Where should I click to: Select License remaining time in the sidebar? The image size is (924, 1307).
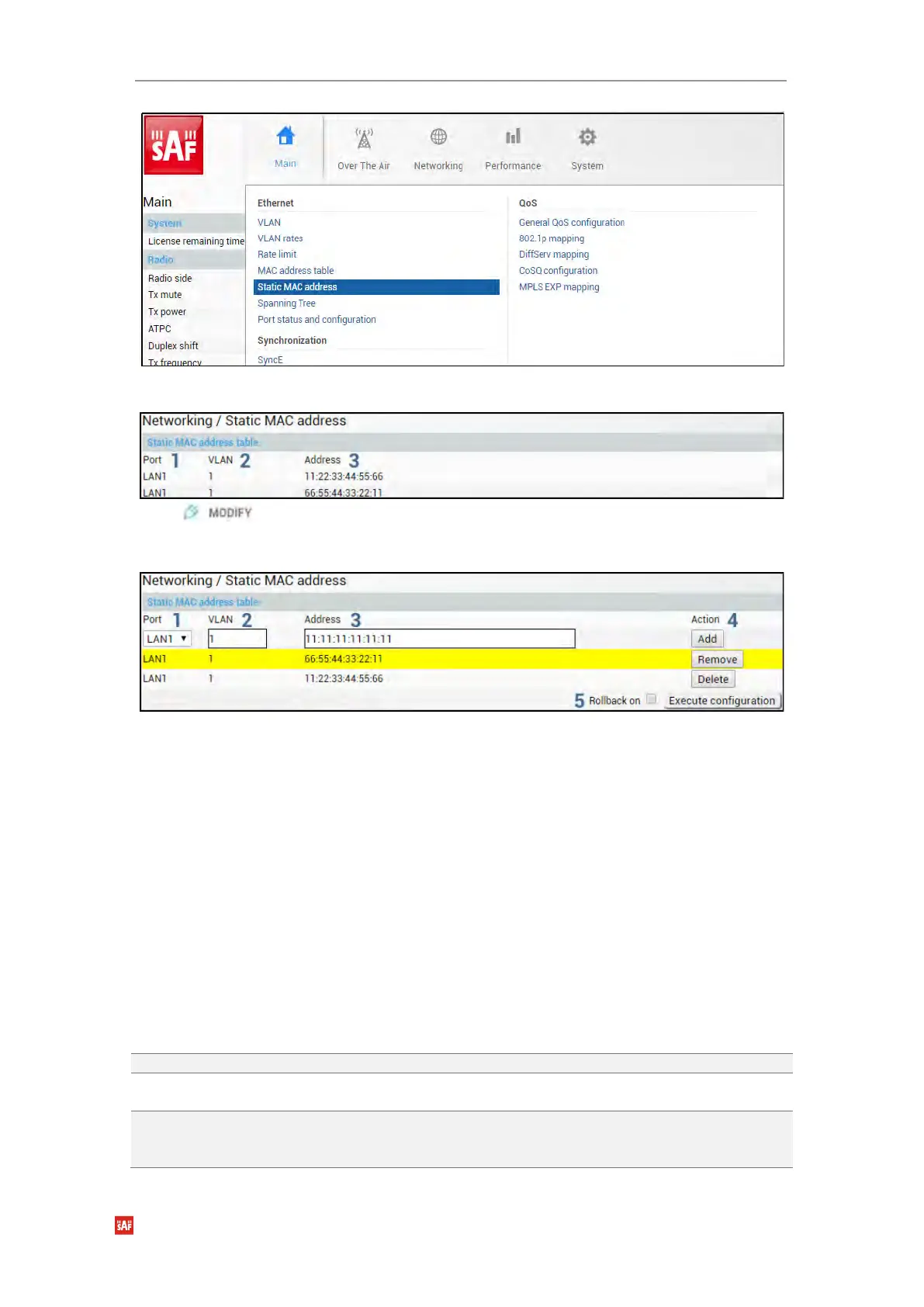[x=196, y=241]
